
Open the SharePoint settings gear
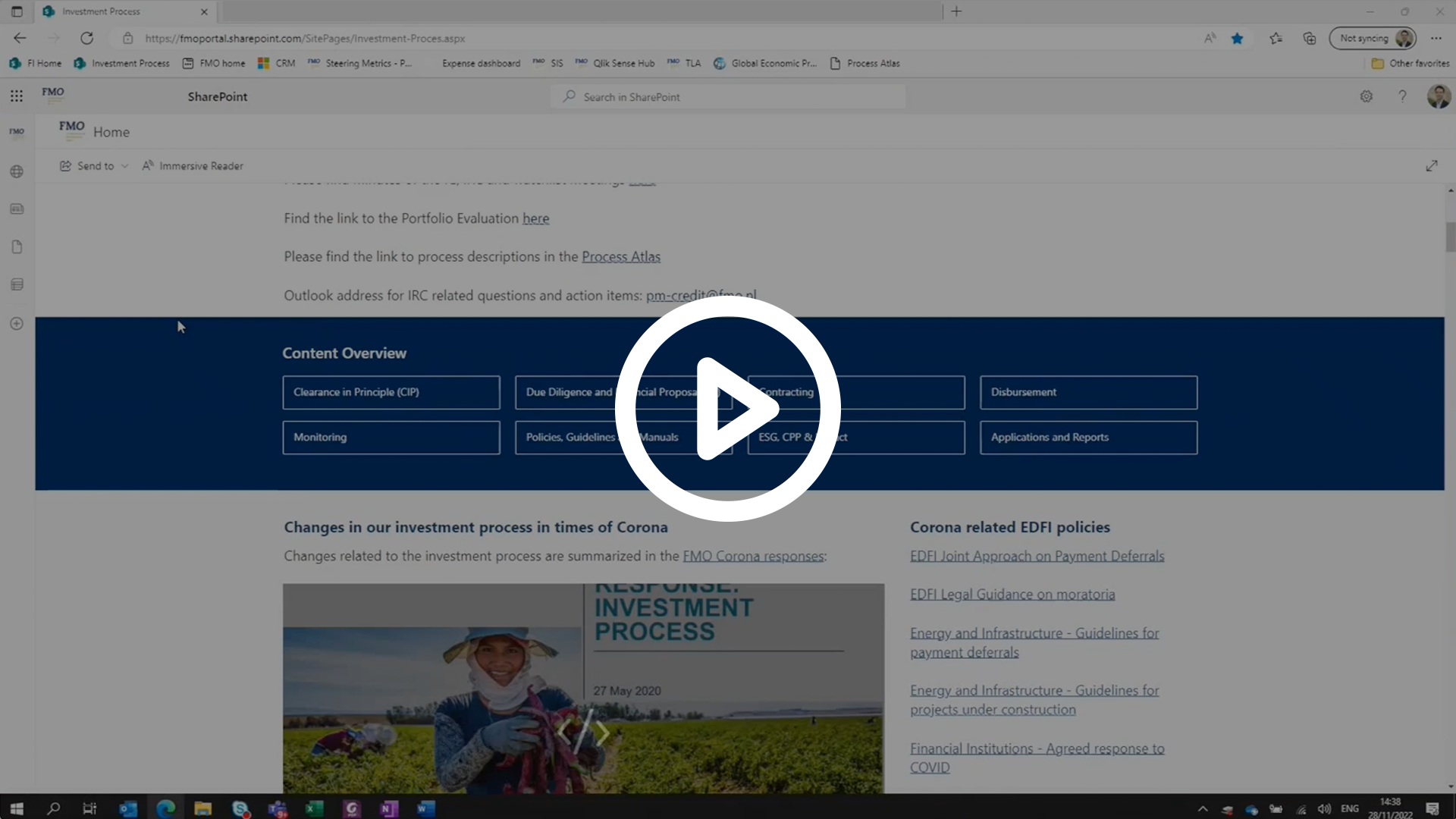tap(1366, 96)
